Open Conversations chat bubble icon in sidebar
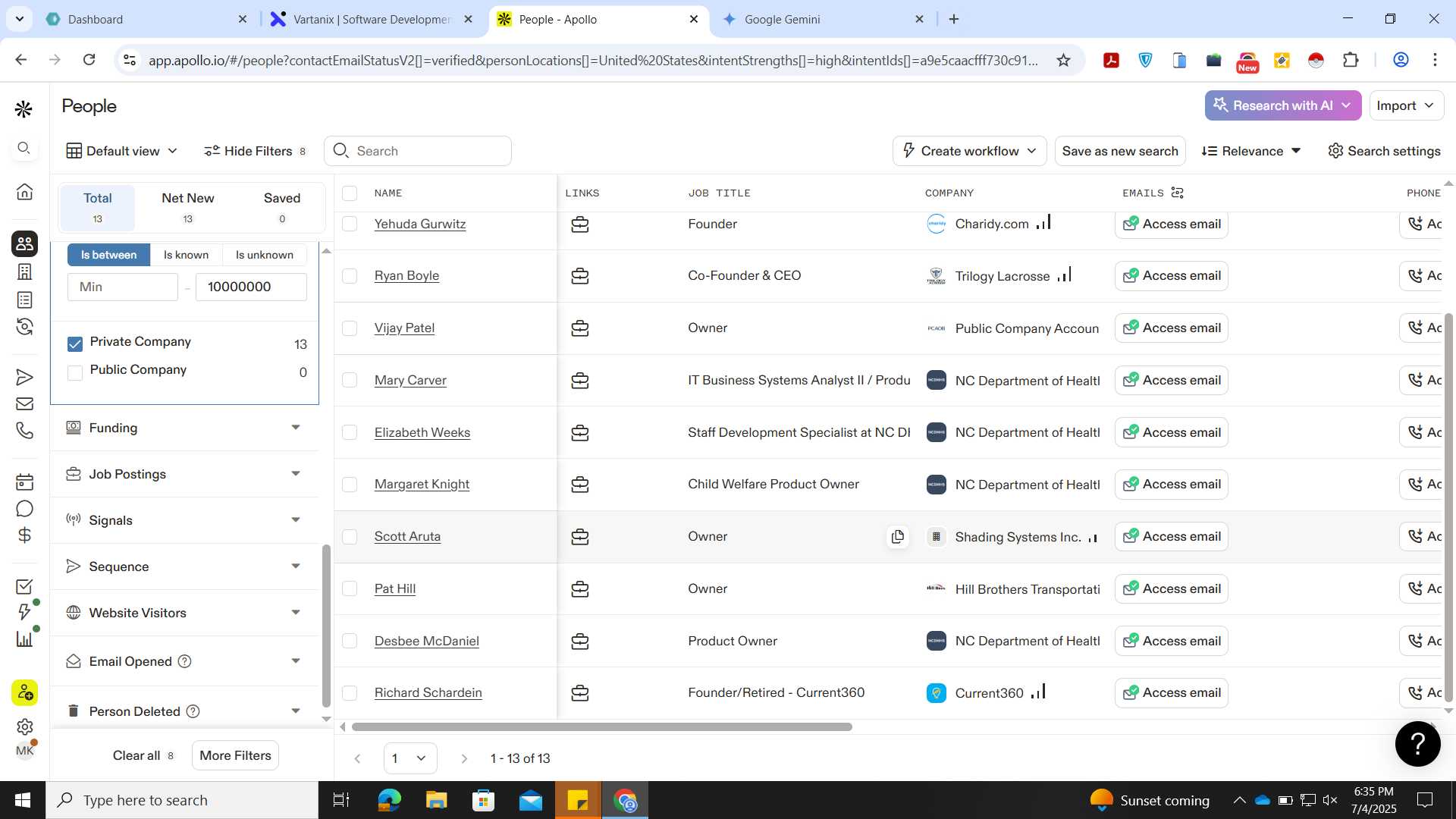The image size is (1456, 819). (24, 508)
